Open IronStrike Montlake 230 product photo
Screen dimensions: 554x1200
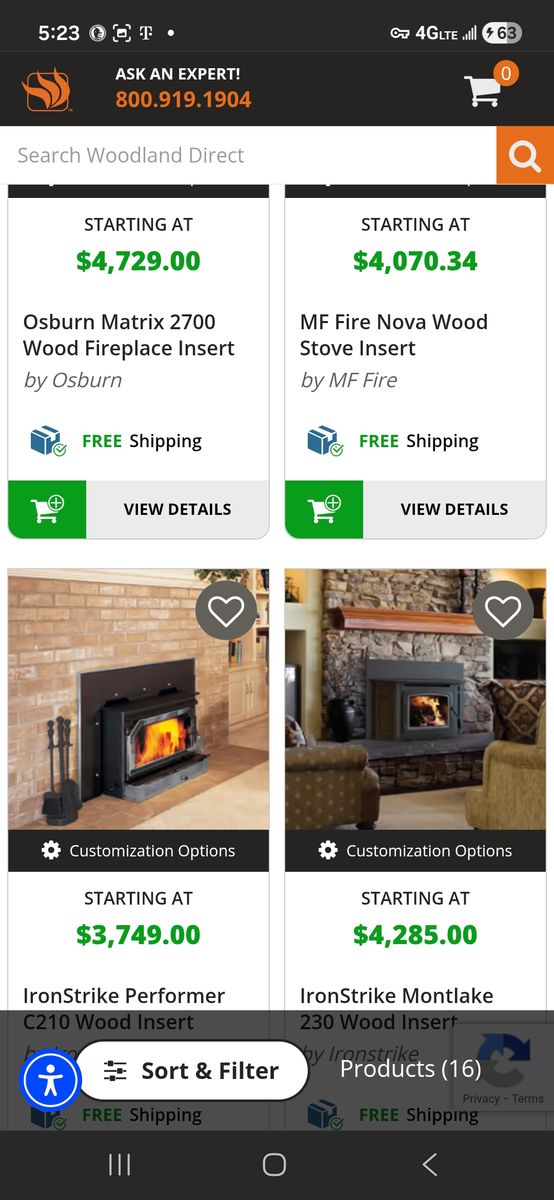point(415,700)
